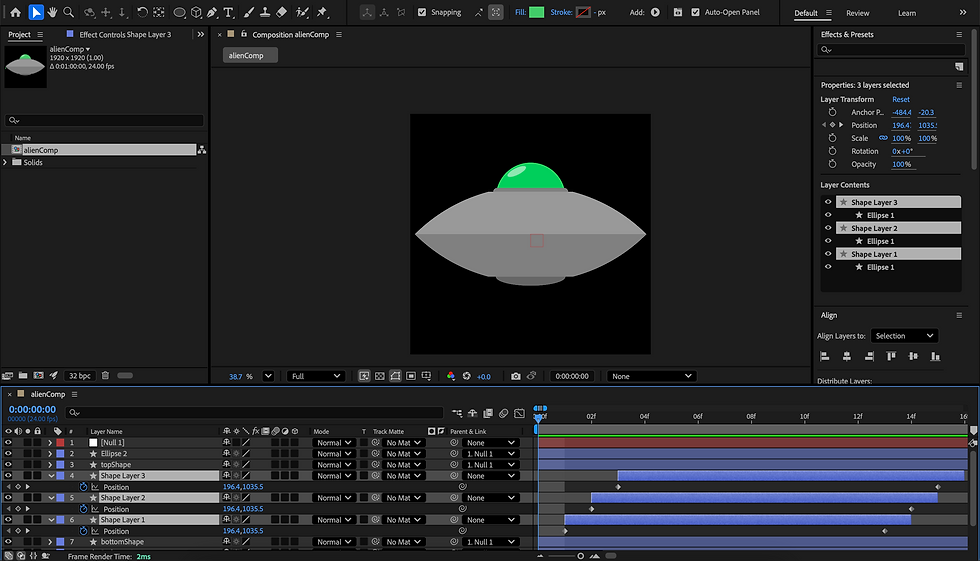Open parent dropdown for bottomShape layer
980x561 pixels.
[x=491, y=542]
